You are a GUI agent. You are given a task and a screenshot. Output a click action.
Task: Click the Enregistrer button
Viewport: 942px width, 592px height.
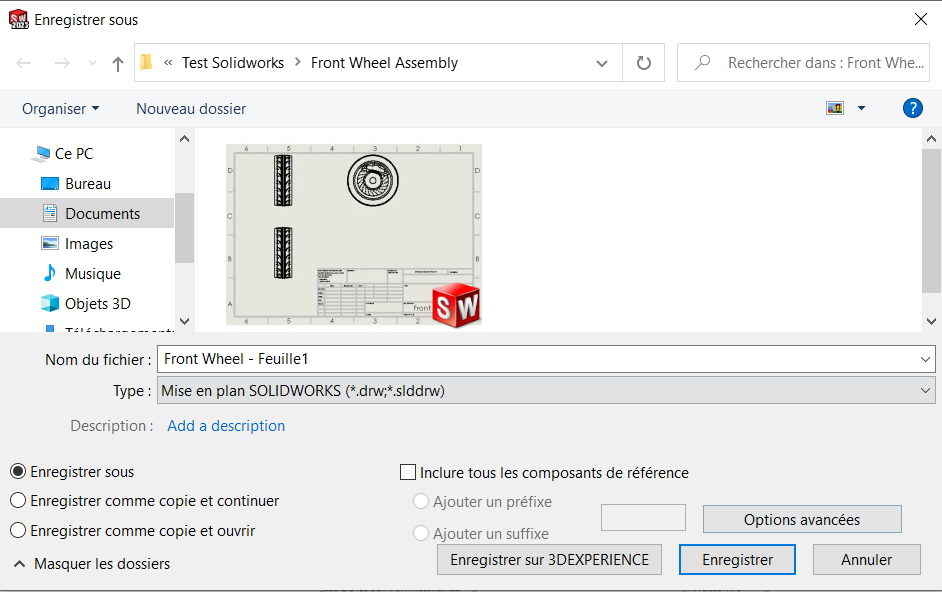(737, 560)
